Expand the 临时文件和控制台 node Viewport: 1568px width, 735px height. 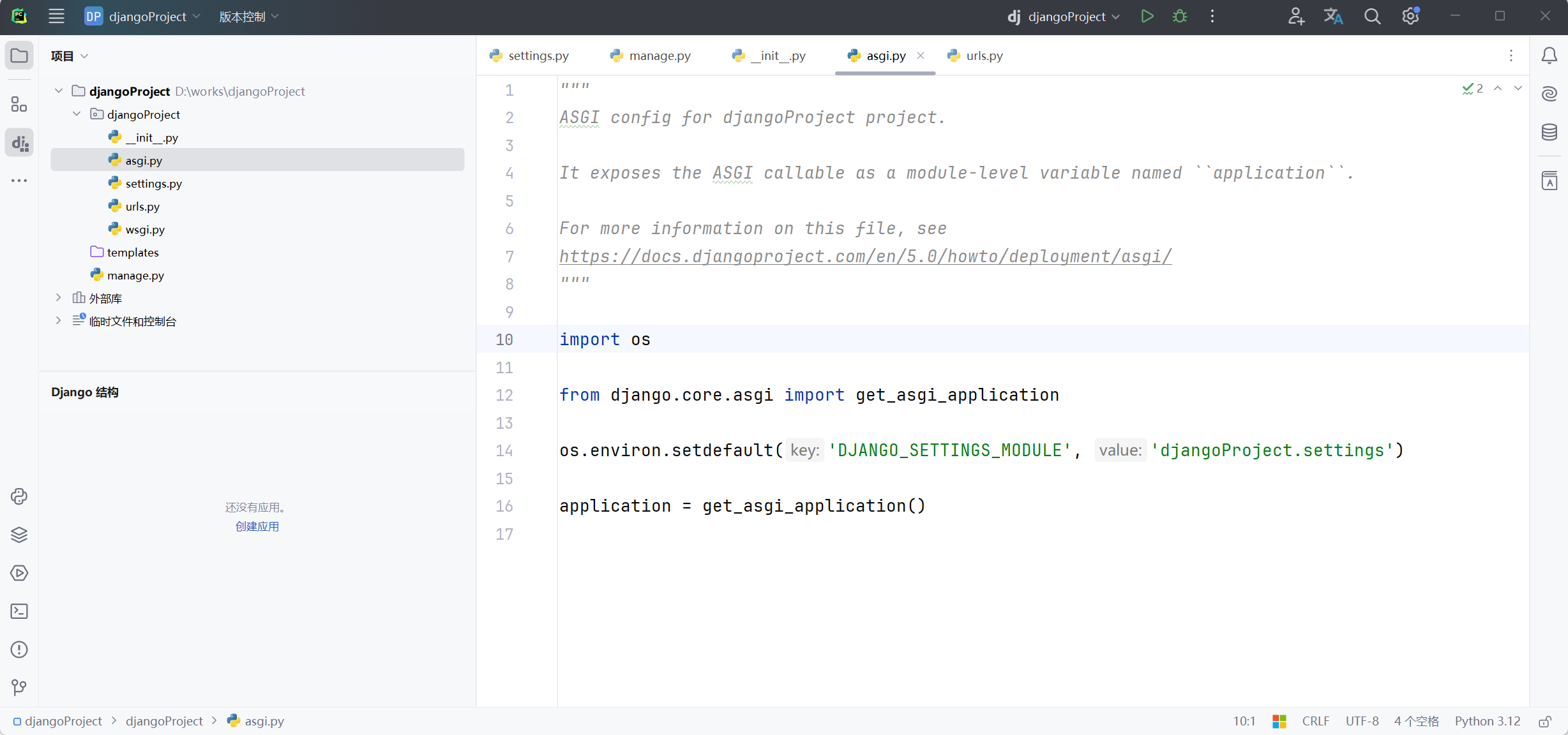pos(59,321)
